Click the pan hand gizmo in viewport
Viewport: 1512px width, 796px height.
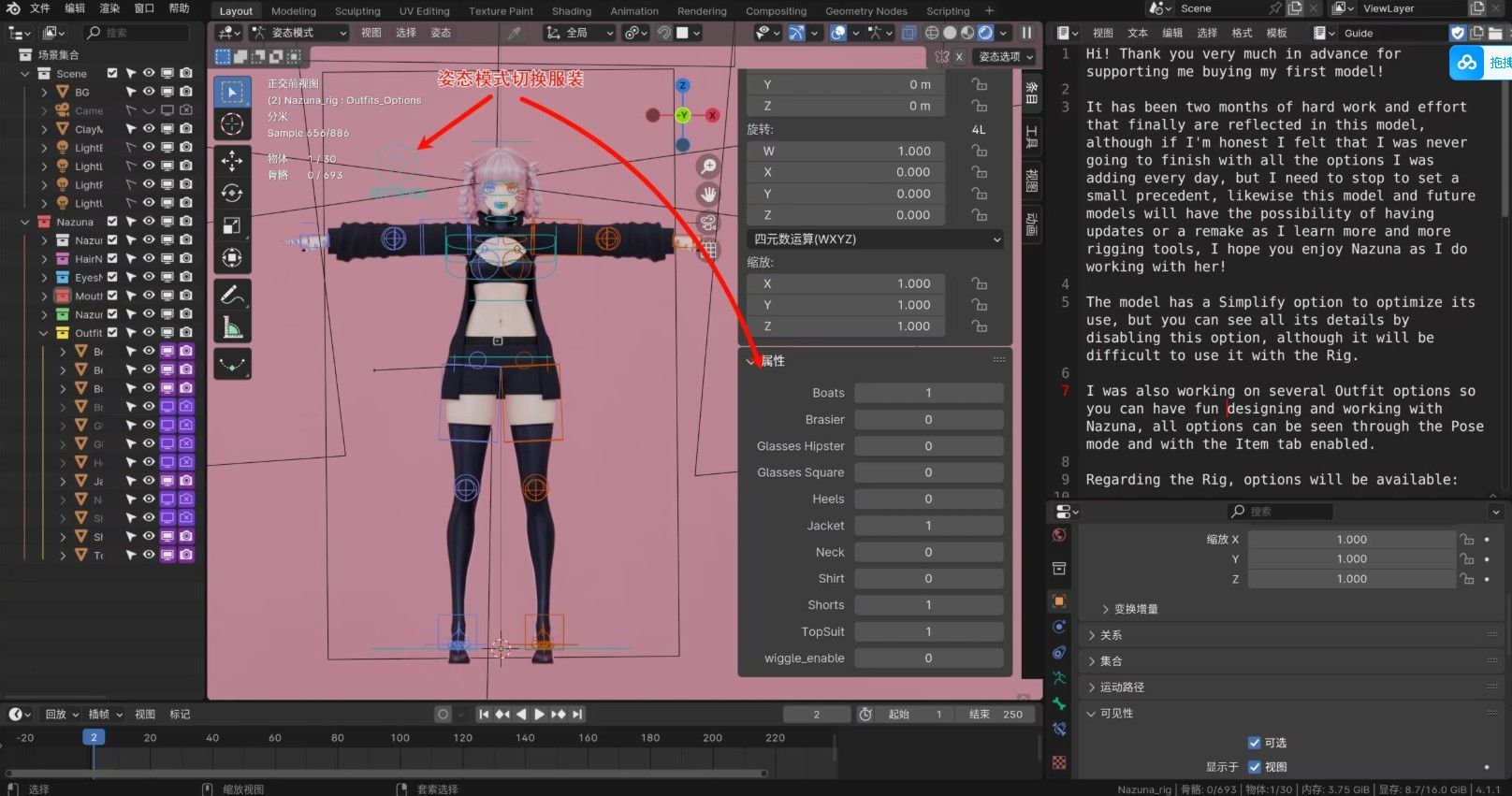[x=709, y=194]
